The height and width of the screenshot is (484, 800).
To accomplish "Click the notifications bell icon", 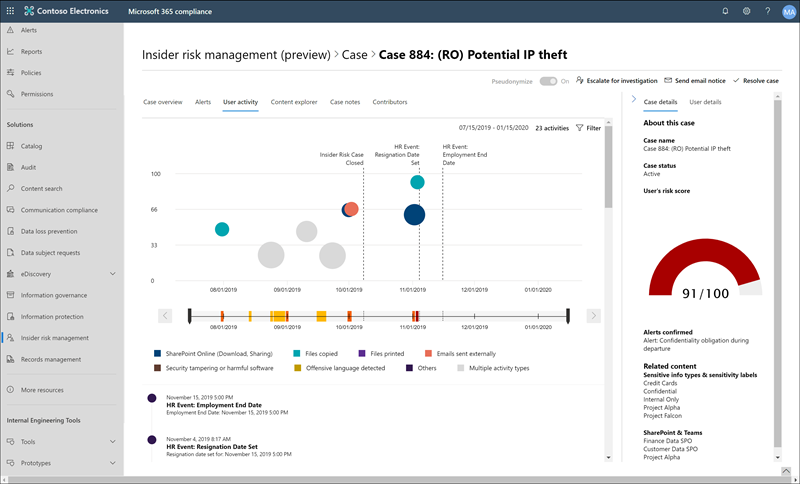I will click(725, 11).
